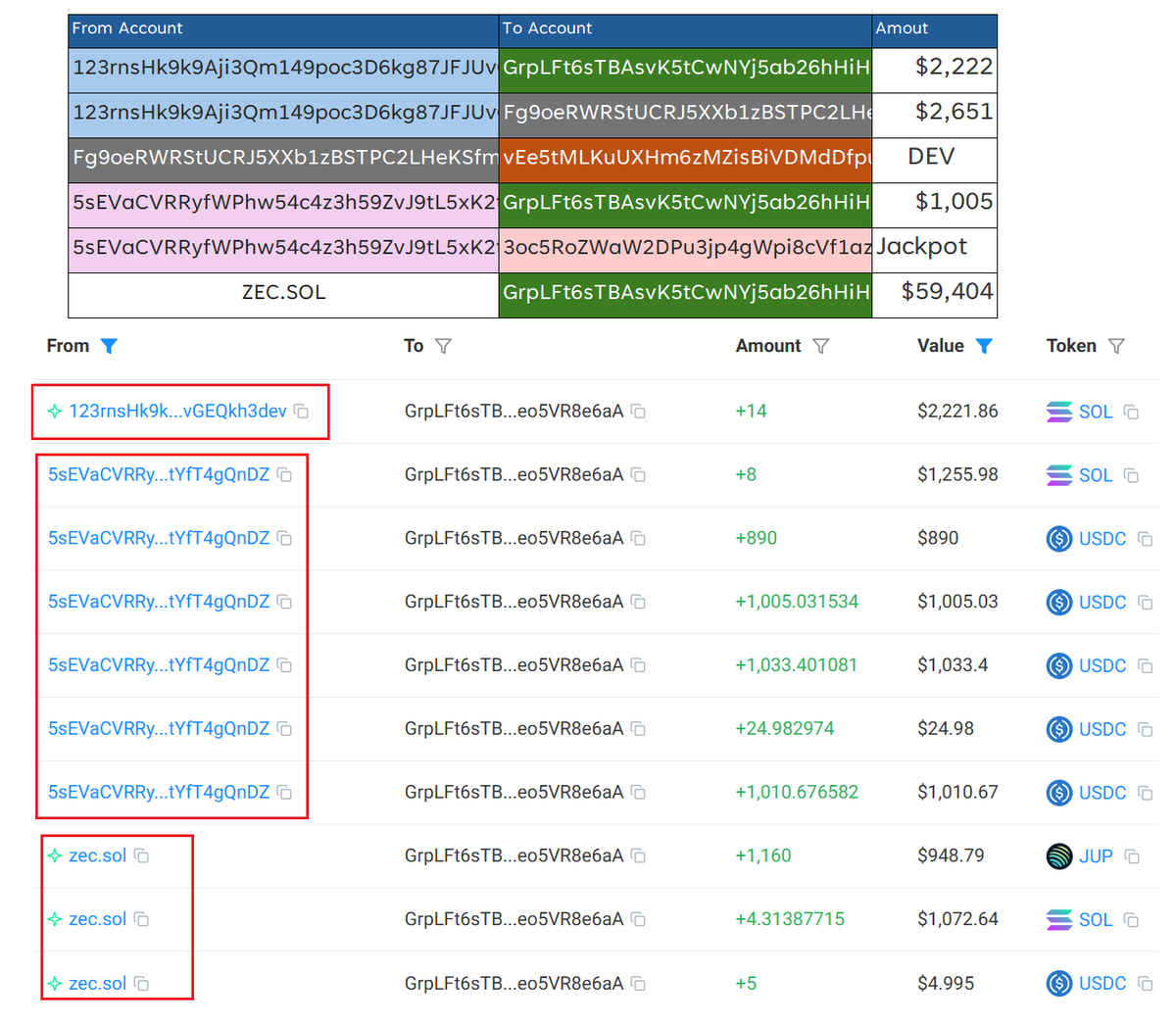Image resolution: width=1176 pixels, height=1024 pixels.
Task: Copy SOL token address in $1,072.64 row
Action: 1131,920
